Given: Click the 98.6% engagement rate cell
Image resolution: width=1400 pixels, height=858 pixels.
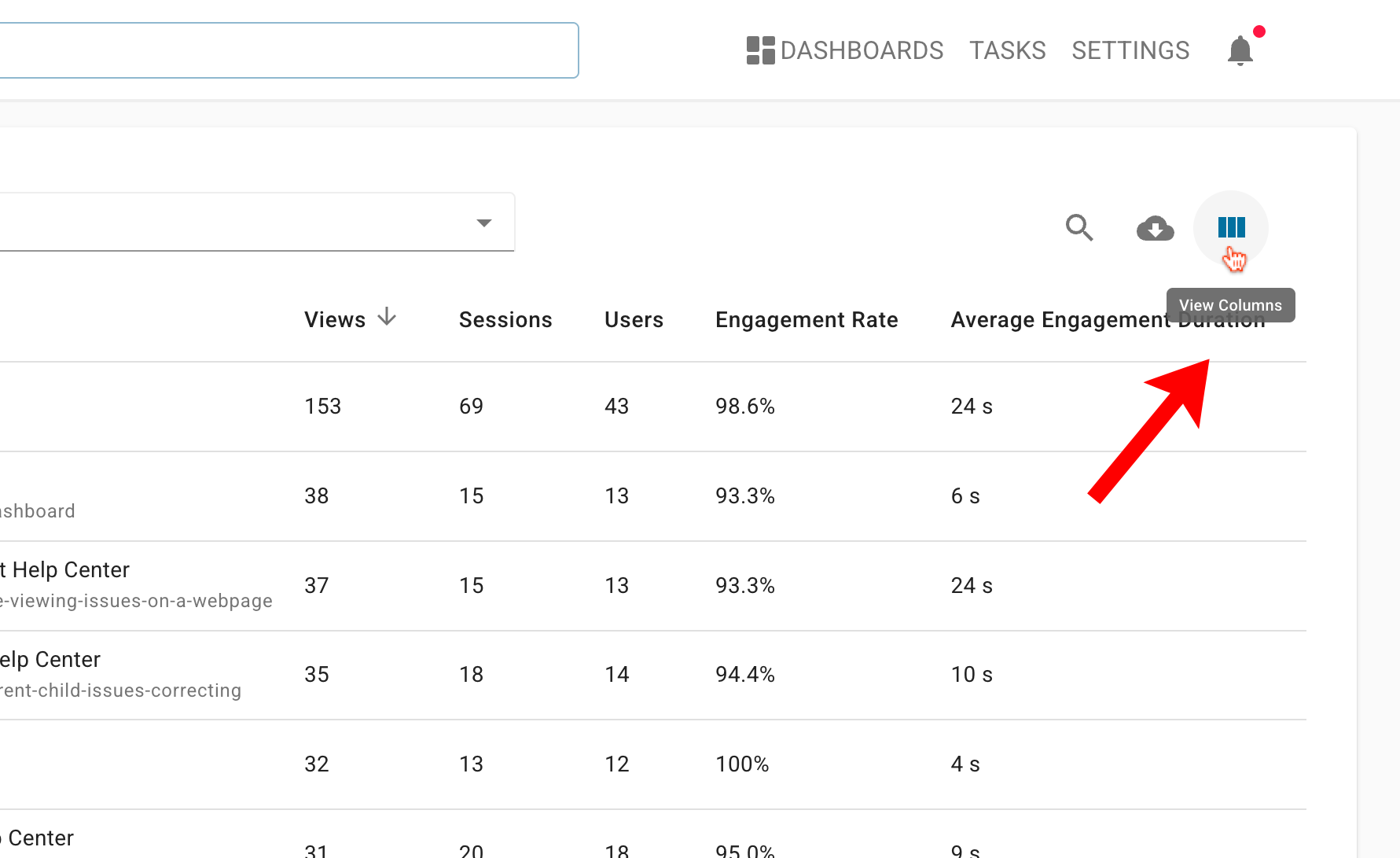Looking at the screenshot, I should point(744,406).
